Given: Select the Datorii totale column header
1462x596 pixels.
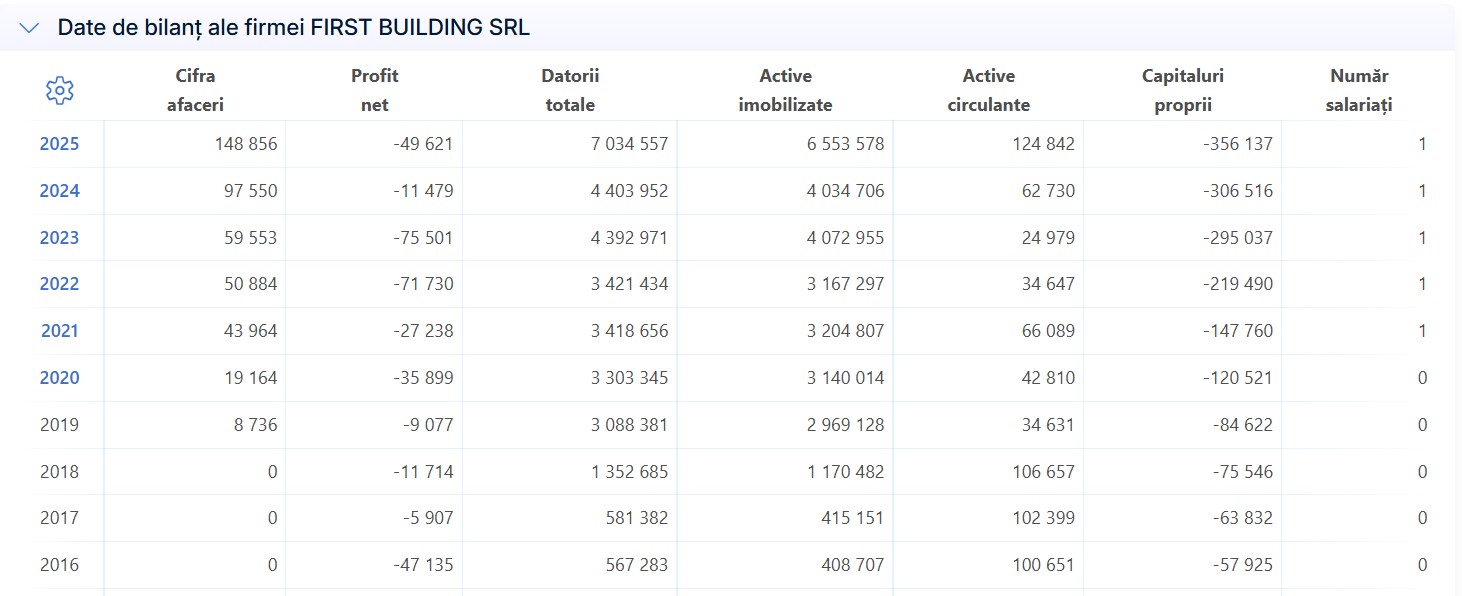Looking at the screenshot, I should tap(570, 90).
